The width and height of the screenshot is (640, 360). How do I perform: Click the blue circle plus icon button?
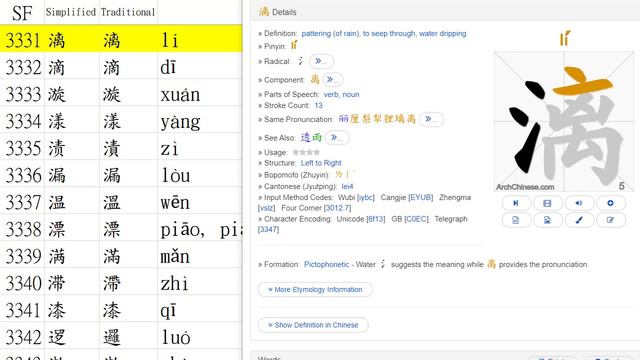click(x=611, y=203)
